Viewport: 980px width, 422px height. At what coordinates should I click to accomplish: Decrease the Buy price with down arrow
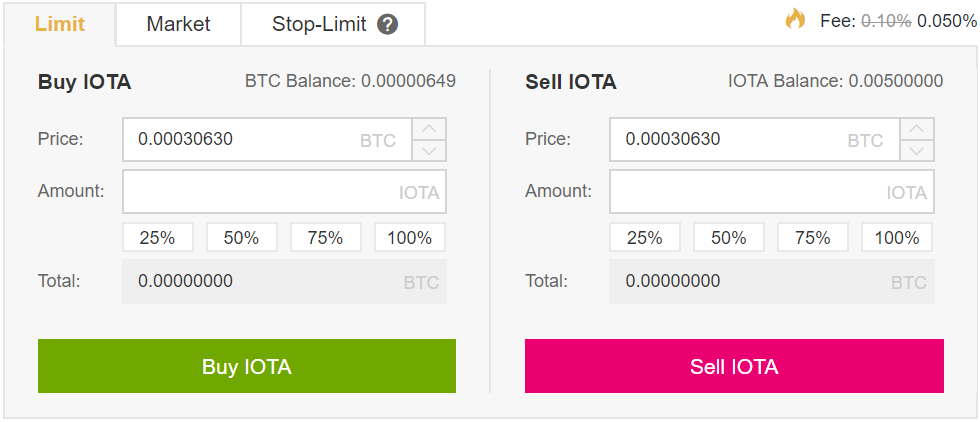pos(429,151)
